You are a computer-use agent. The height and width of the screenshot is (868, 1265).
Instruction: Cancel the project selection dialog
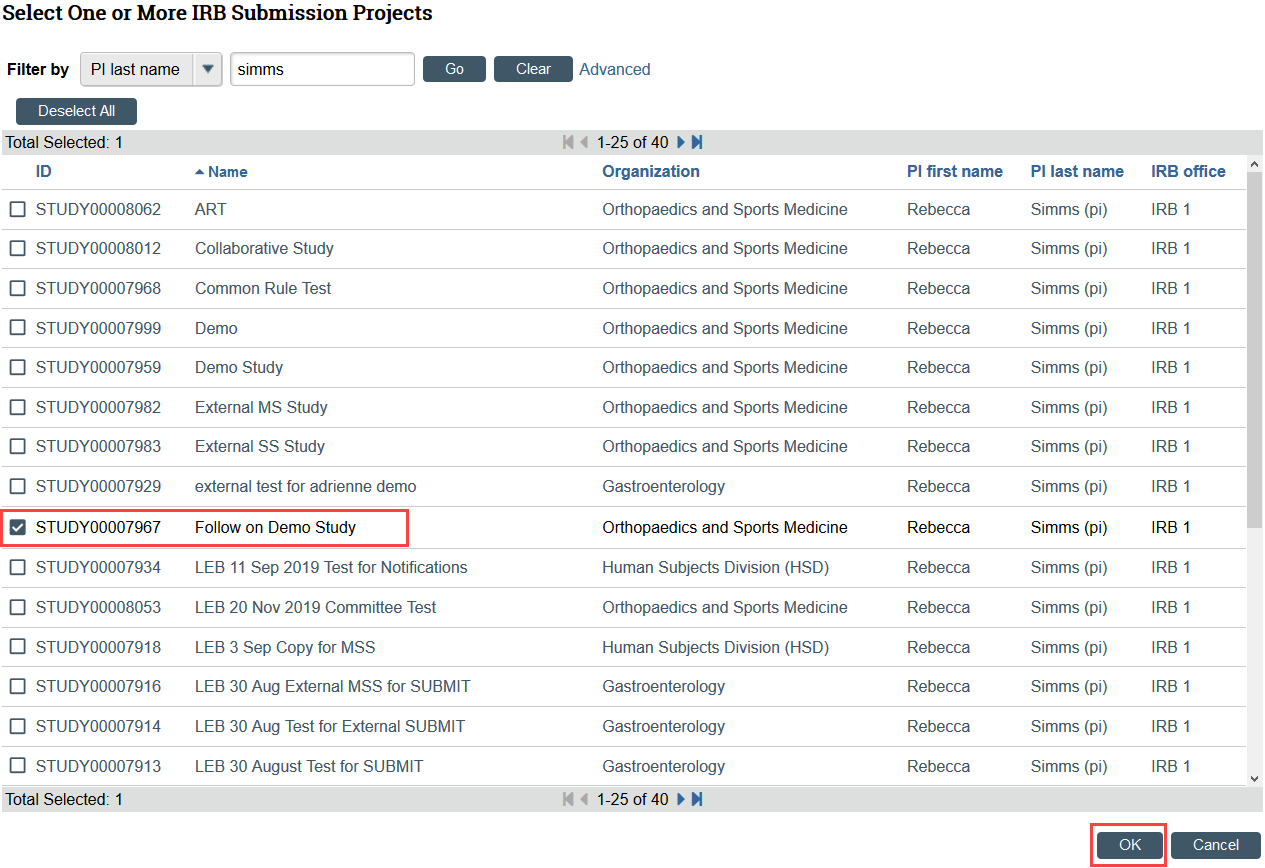tap(1216, 845)
